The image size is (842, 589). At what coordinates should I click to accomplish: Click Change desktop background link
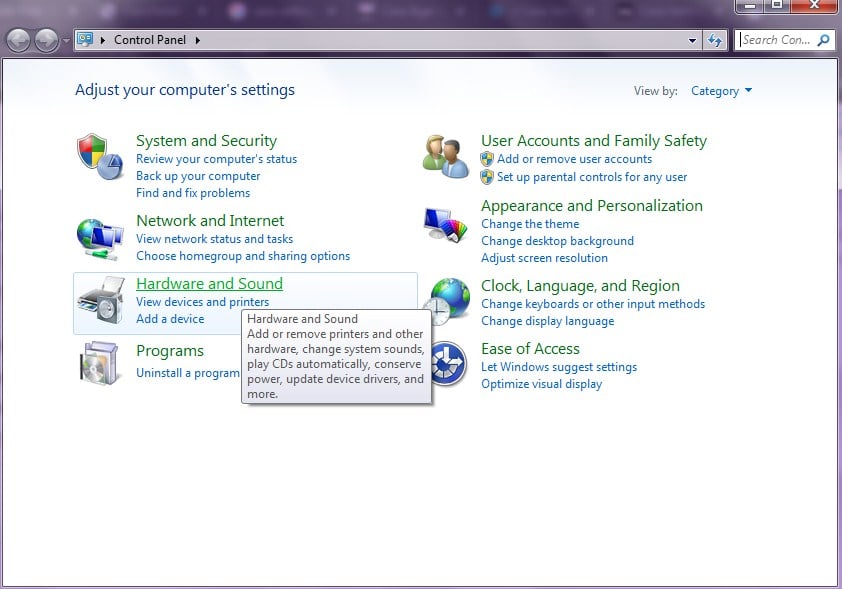click(557, 241)
